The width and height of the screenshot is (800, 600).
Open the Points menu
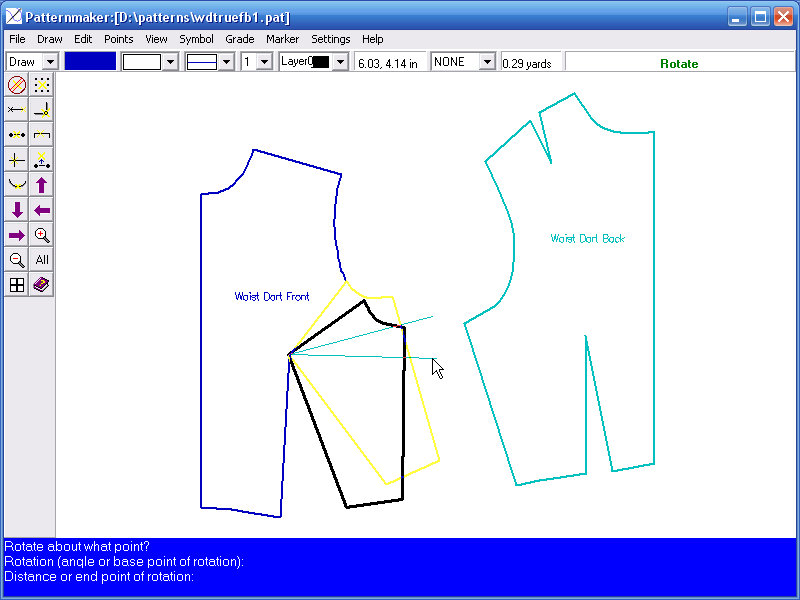pyautogui.click(x=118, y=39)
